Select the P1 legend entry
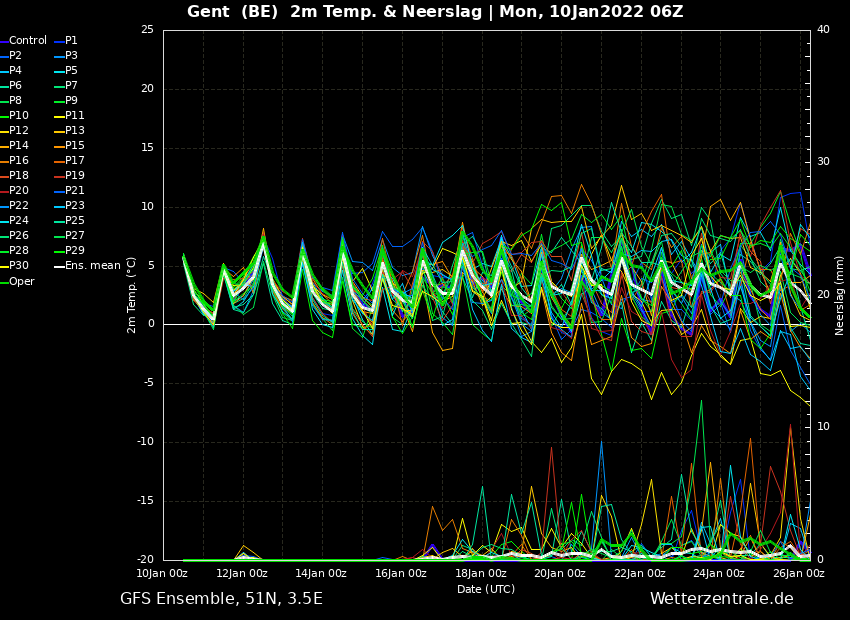Image resolution: width=850 pixels, height=620 pixels. point(66,41)
